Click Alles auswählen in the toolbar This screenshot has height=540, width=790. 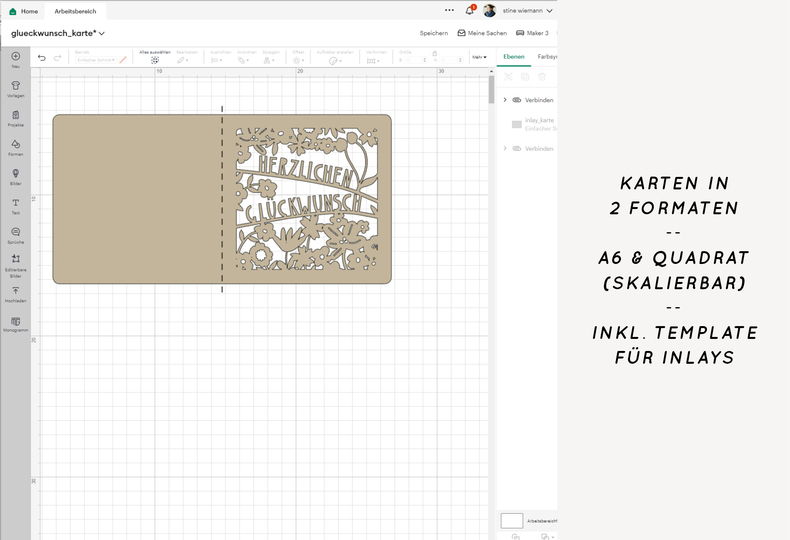[x=154, y=57]
